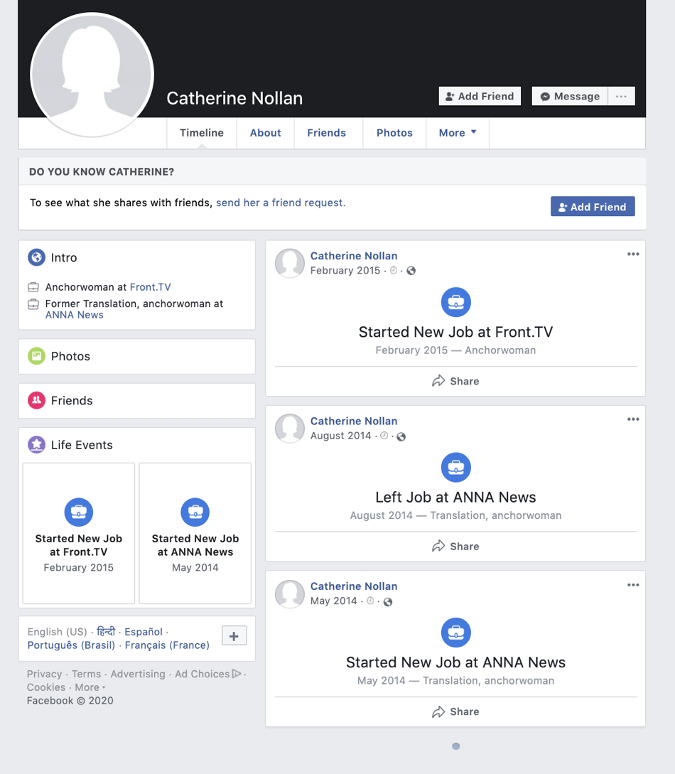
Task: Click the blank profile picture avatar
Action: (x=92, y=74)
